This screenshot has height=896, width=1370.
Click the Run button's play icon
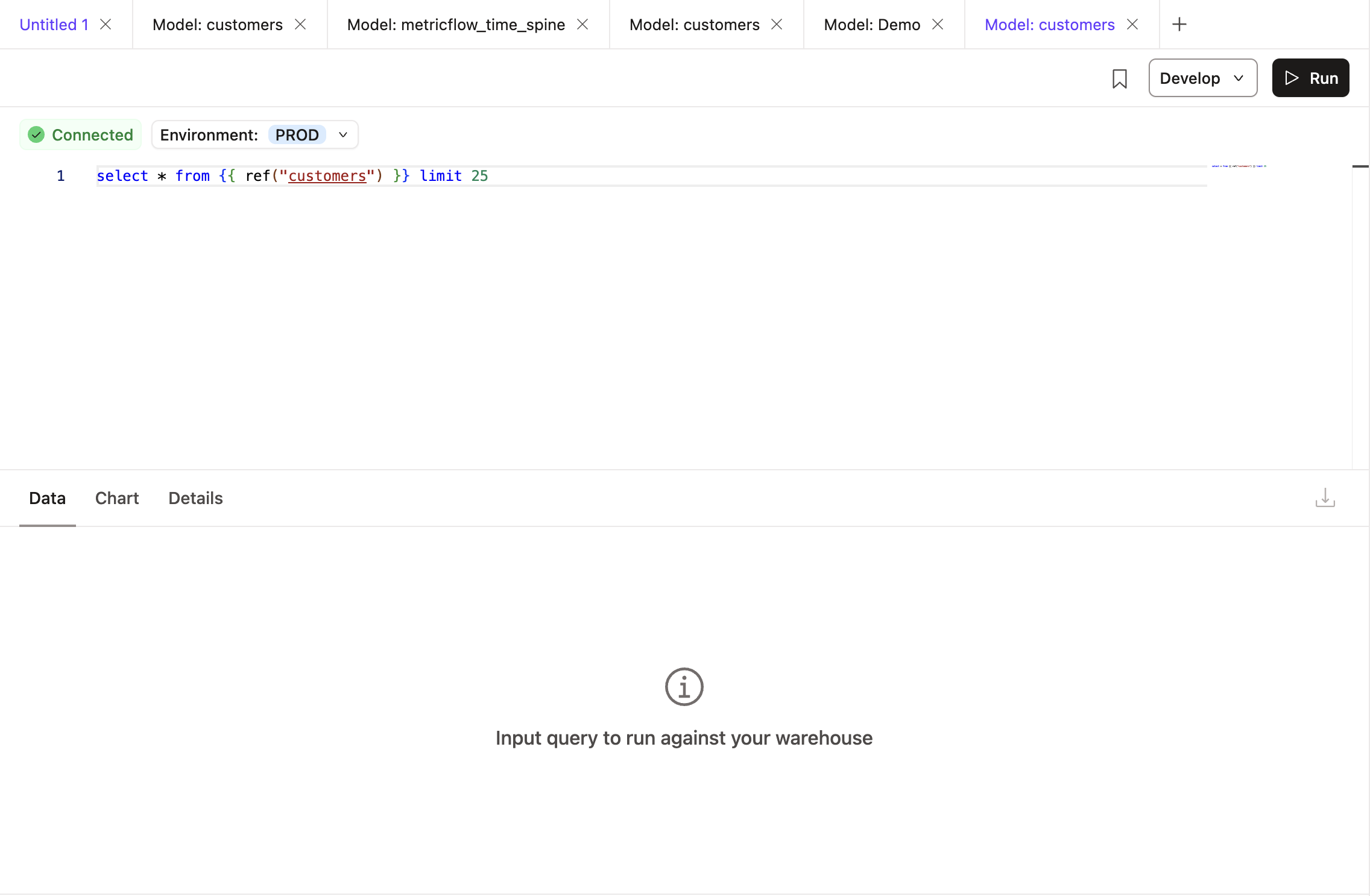point(1291,78)
